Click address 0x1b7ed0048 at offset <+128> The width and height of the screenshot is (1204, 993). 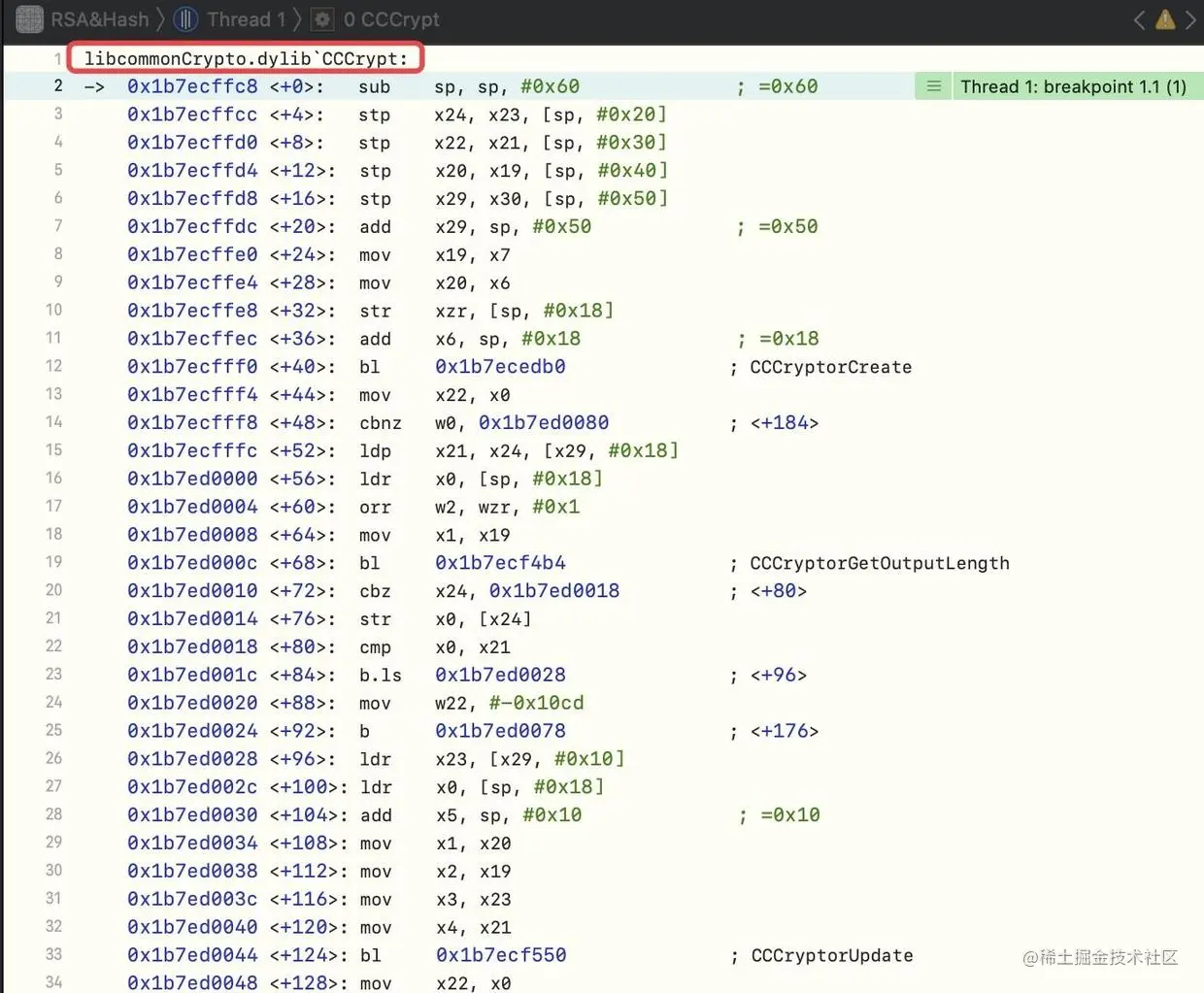pos(192,982)
